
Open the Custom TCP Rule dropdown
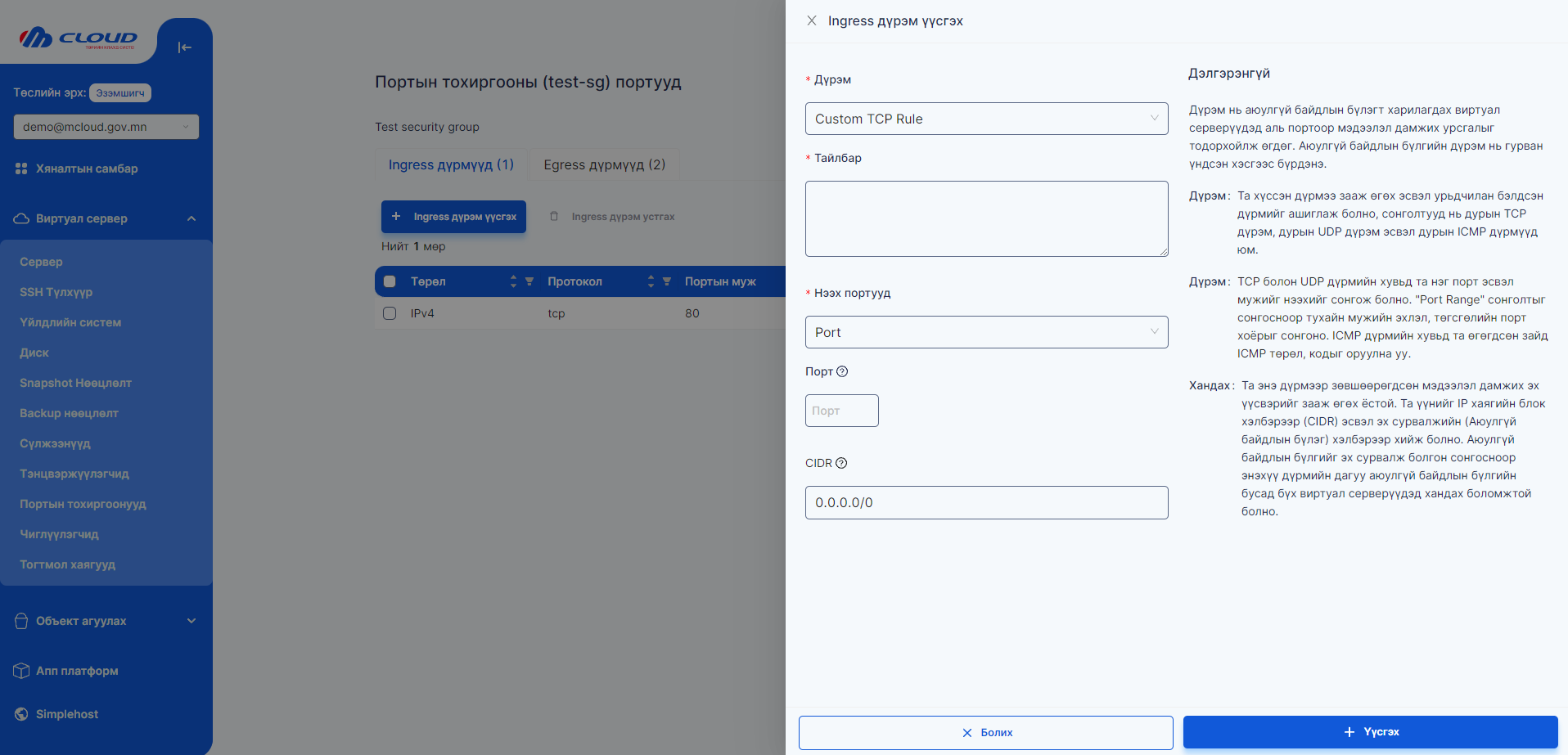[986, 119]
